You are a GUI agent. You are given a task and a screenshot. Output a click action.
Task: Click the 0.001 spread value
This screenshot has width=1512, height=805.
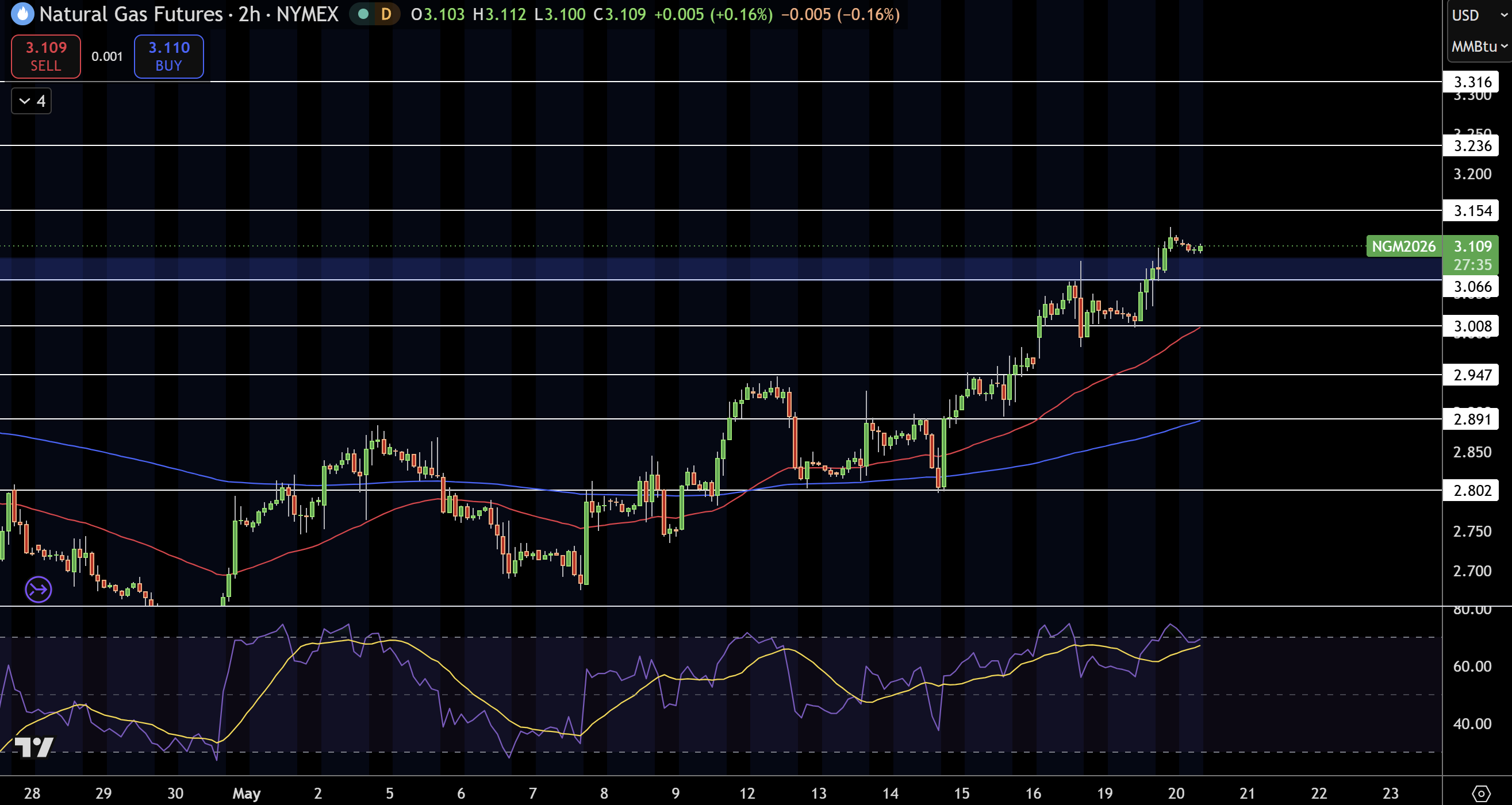[107, 56]
